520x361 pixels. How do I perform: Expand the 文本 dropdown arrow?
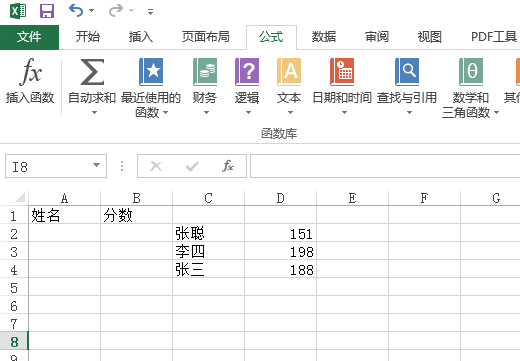[x=290, y=113]
